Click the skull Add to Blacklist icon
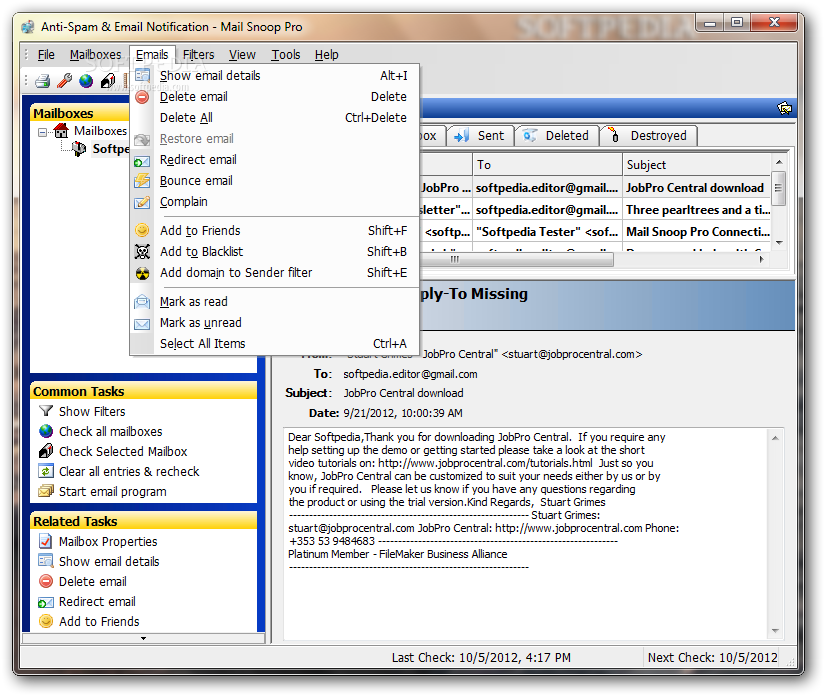 click(x=142, y=251)
